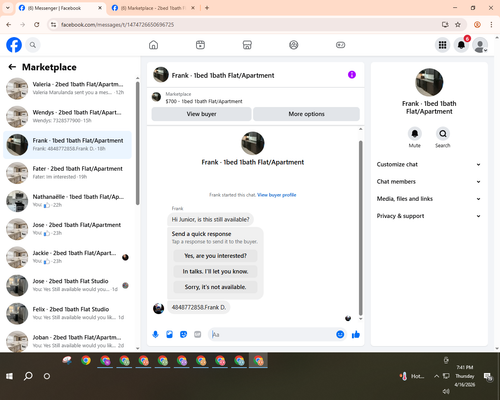Screen dimensions: 500x400
Task: Click the Aa message input field
Action: coord(273,334)
